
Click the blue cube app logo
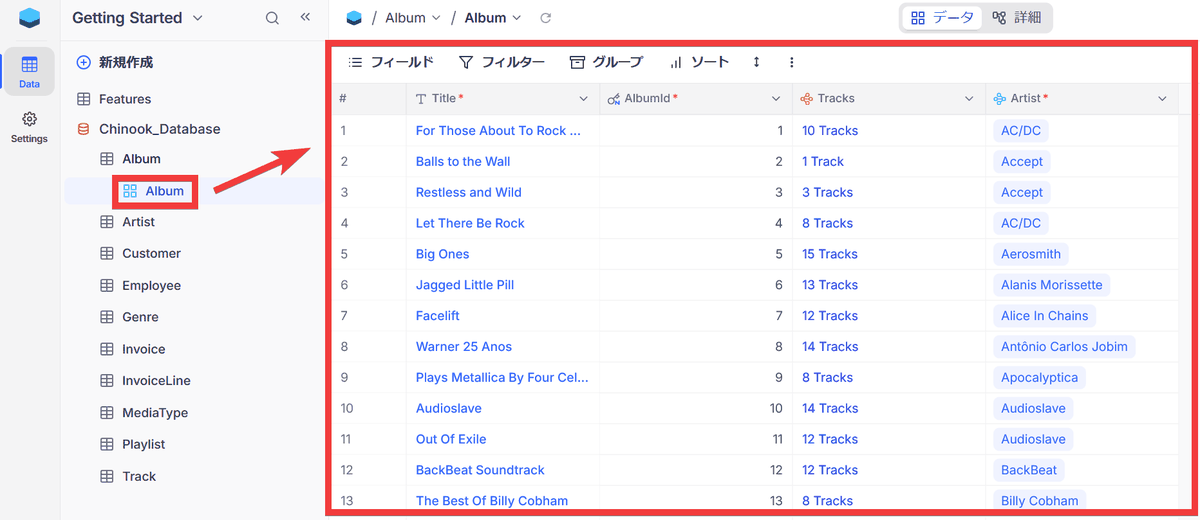point(30,18)
